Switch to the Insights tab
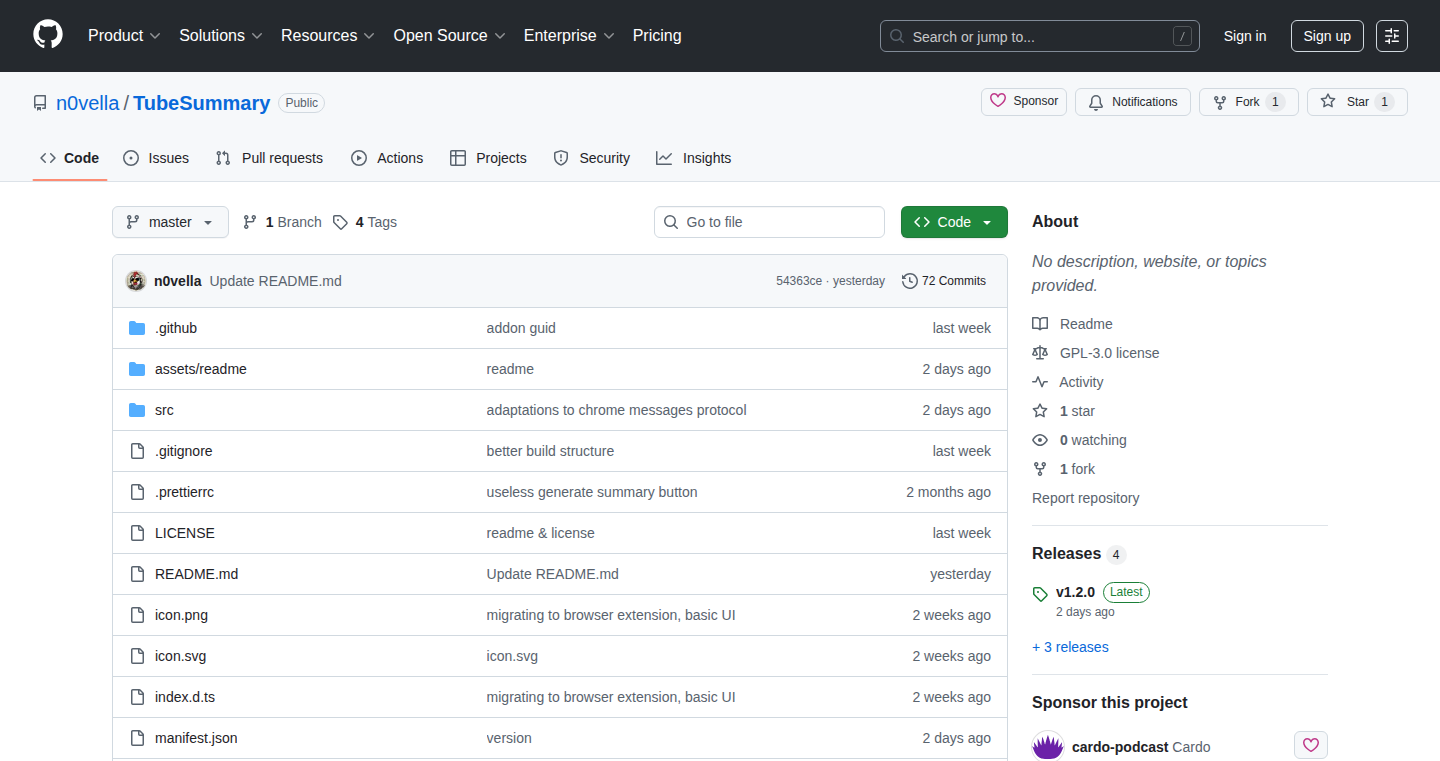 [694, 158]
